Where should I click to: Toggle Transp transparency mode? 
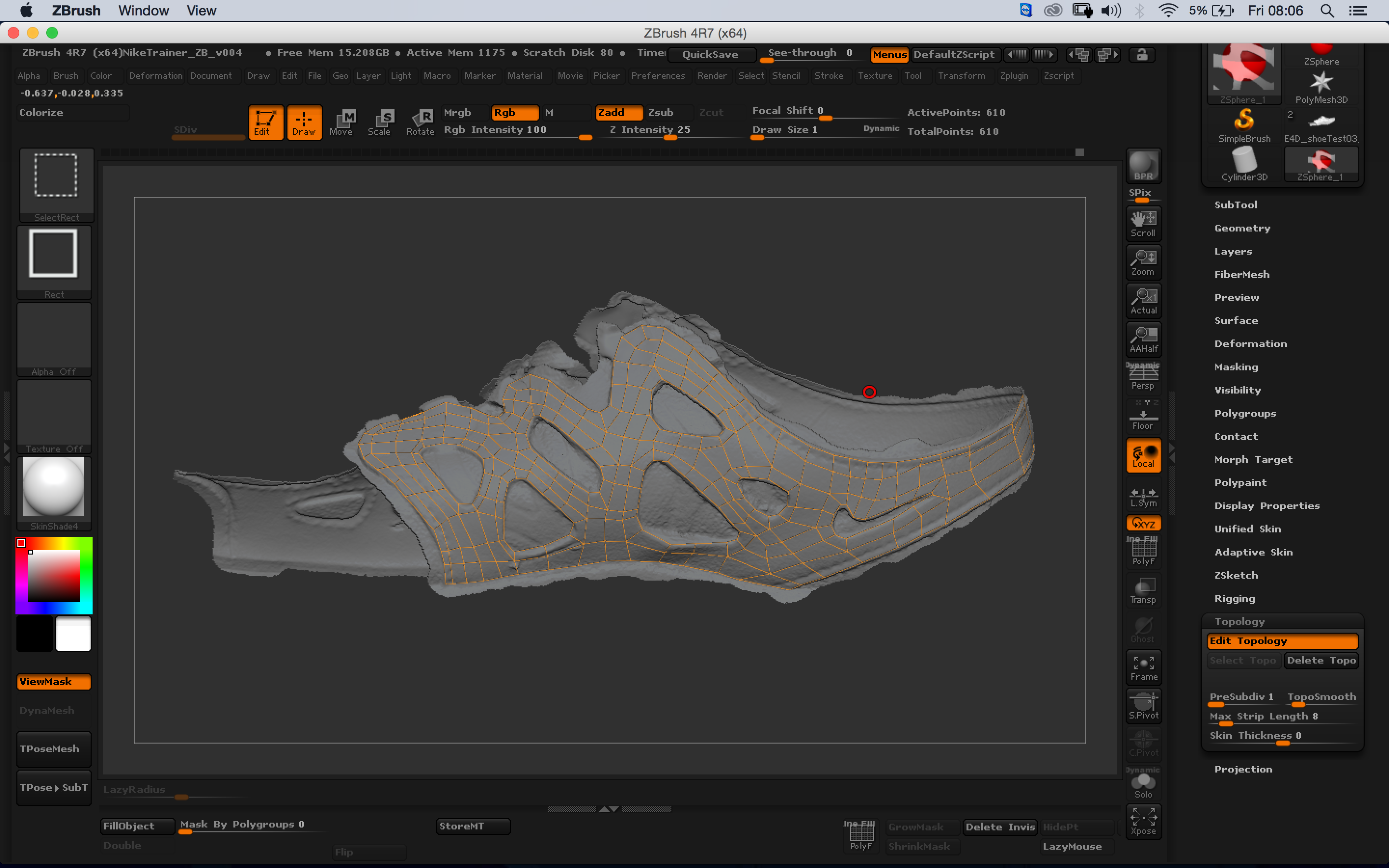pos(1144,591)
